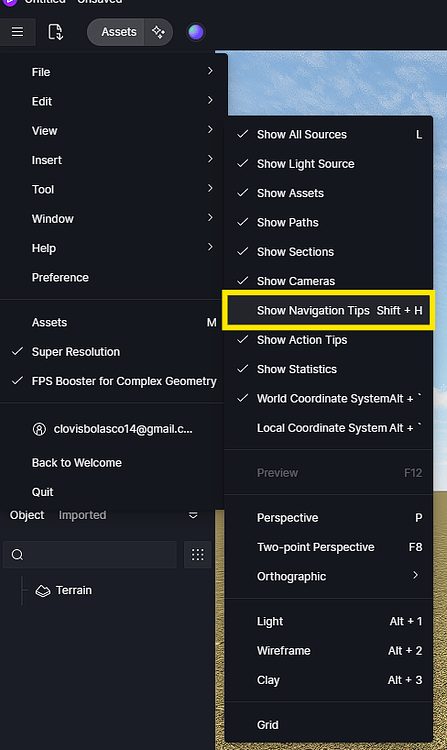Open the object panel filter dropdown arrow
This screenshot has height=750, width=447.
click(x=193, y=515)
